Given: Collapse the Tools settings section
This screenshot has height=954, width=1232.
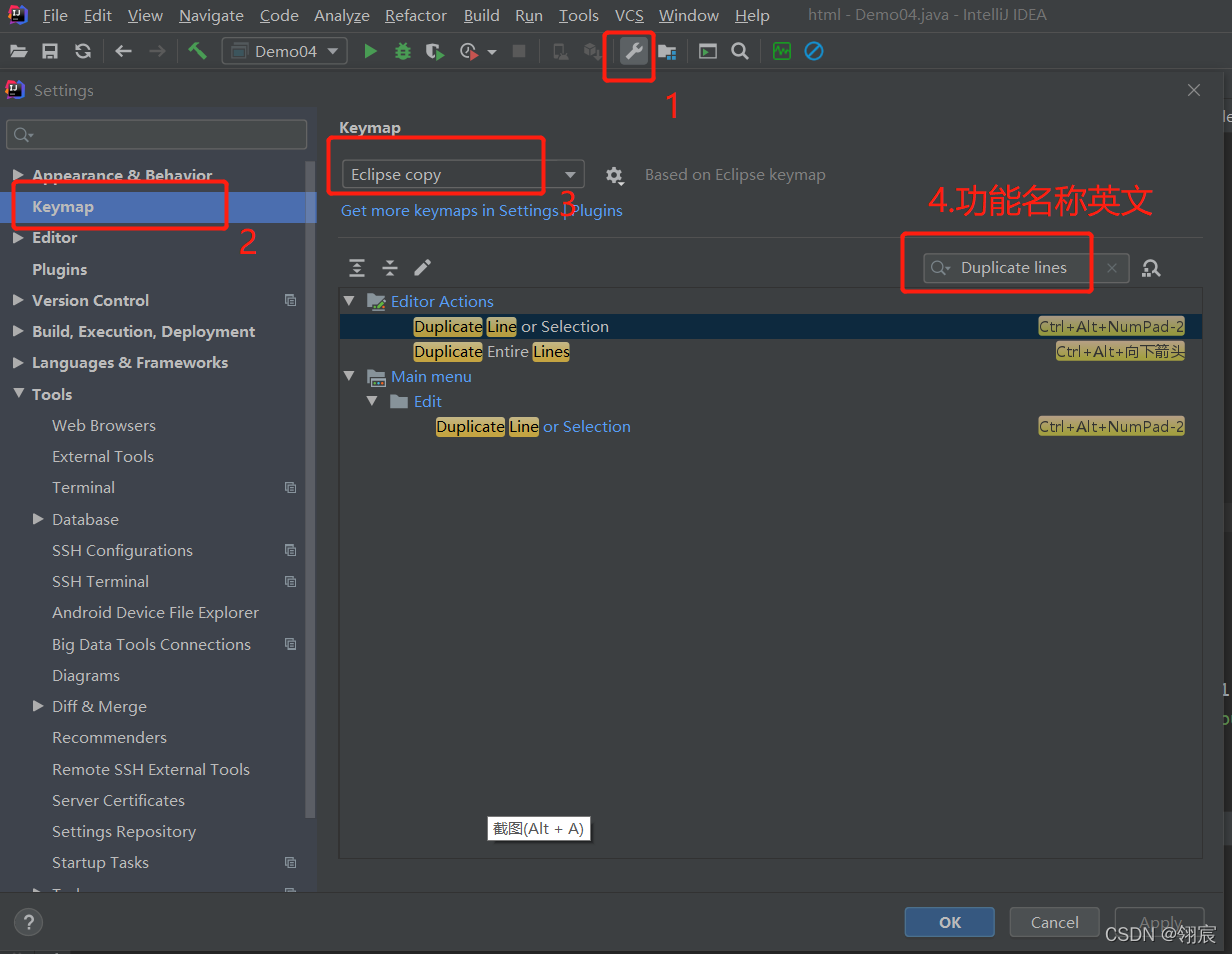Looking at the screenshot, I should 18,394.
